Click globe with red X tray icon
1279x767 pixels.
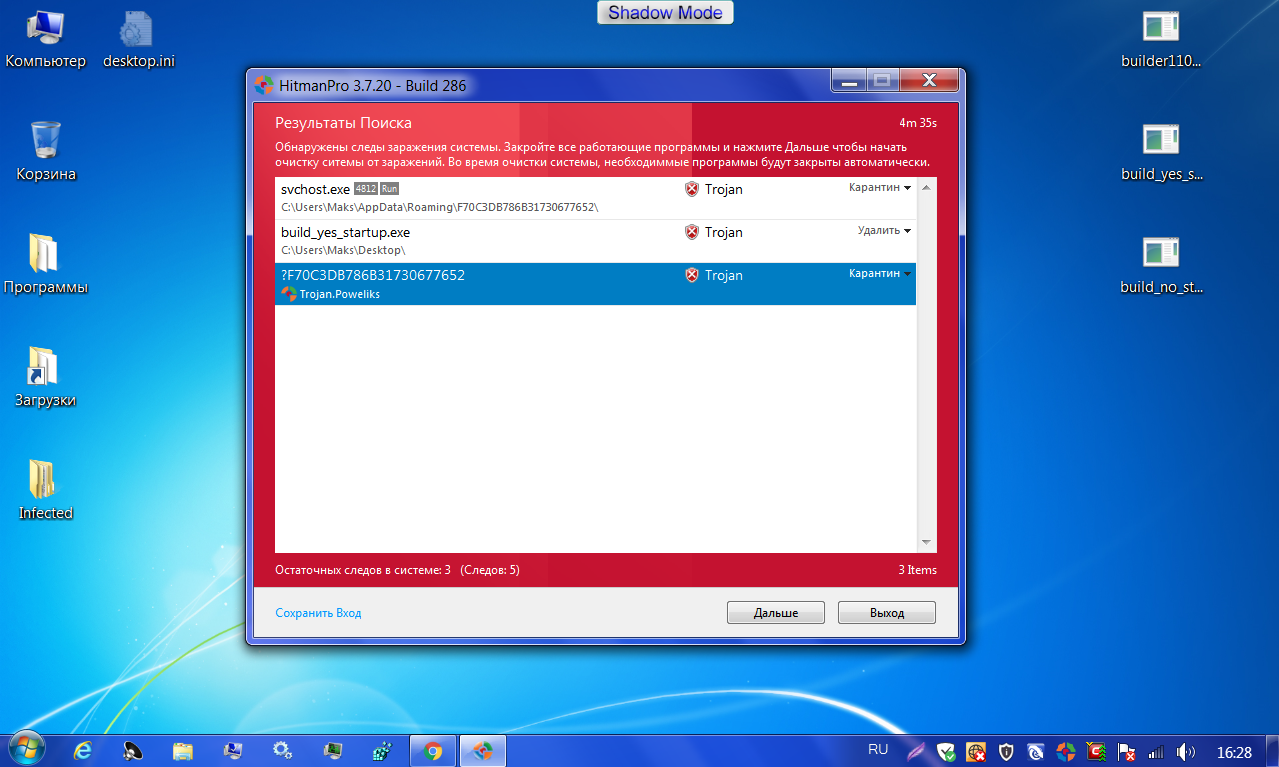(976, 751)
